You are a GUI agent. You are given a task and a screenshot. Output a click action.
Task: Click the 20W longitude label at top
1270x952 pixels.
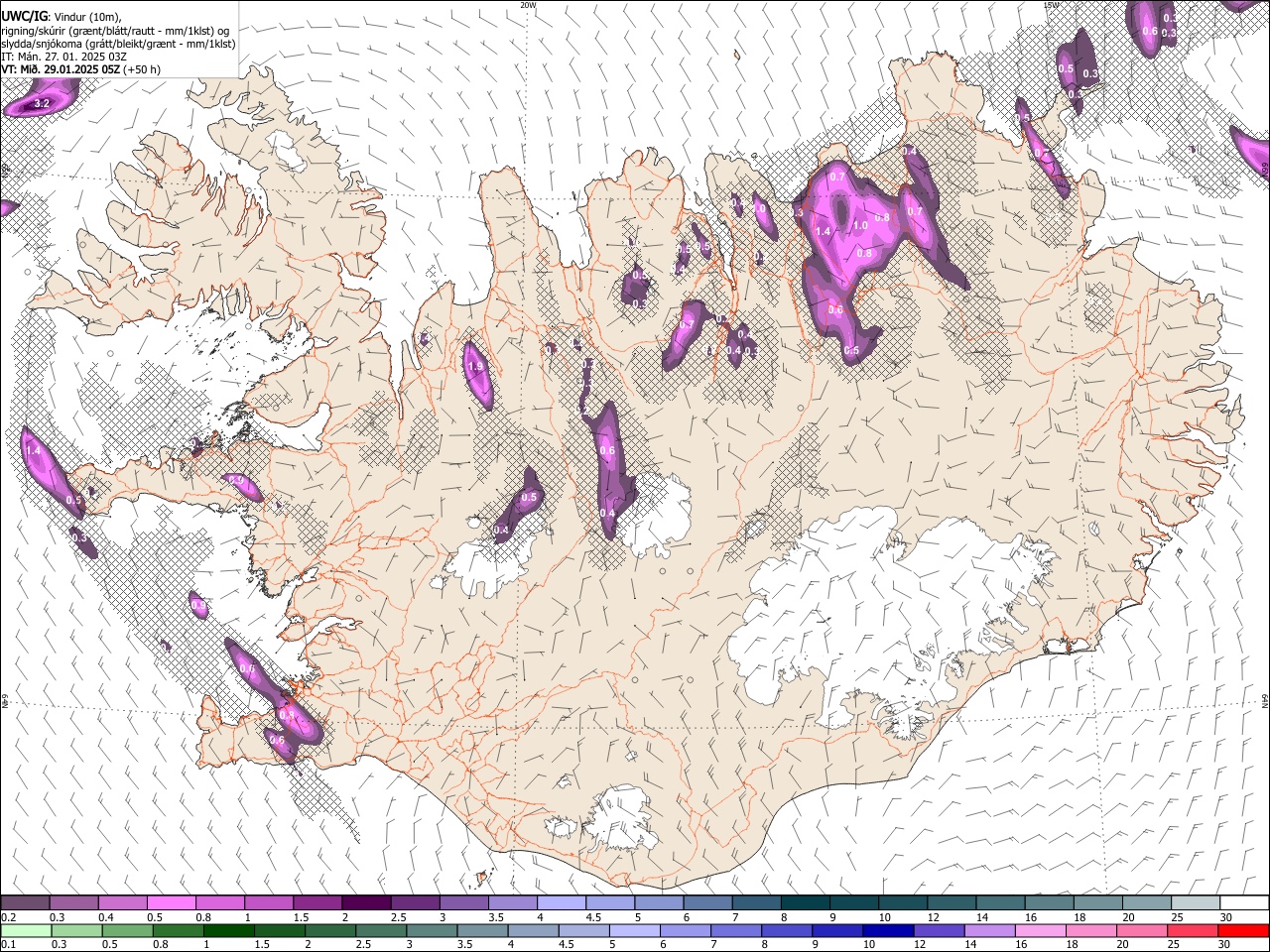[528, 5]
